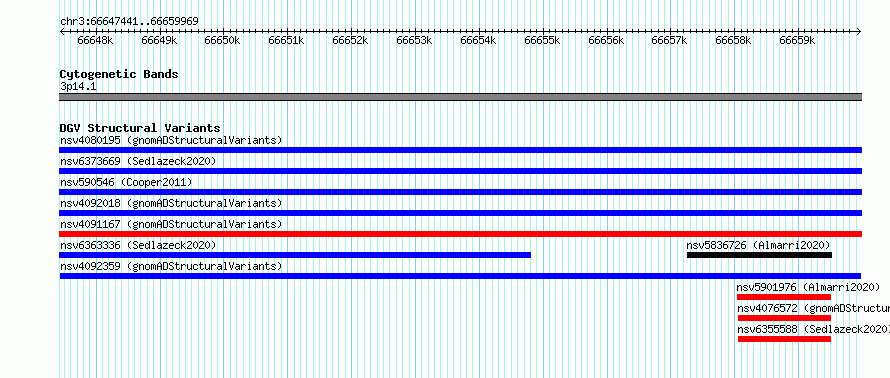
Task: Click the nsv4076572 short red bar
Action: 784,318
